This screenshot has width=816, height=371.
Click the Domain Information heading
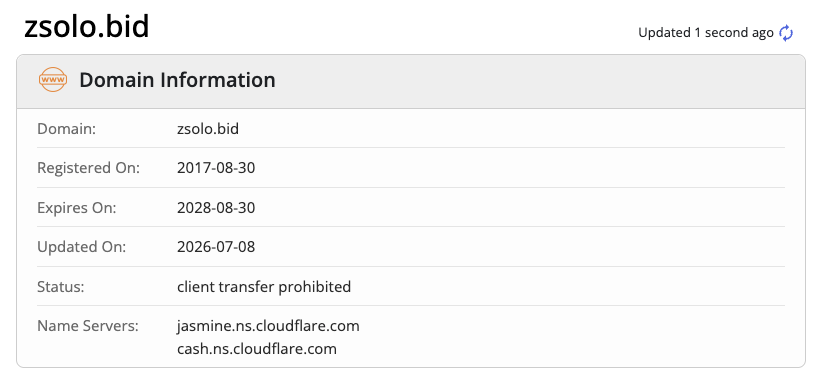click(177, 80)
